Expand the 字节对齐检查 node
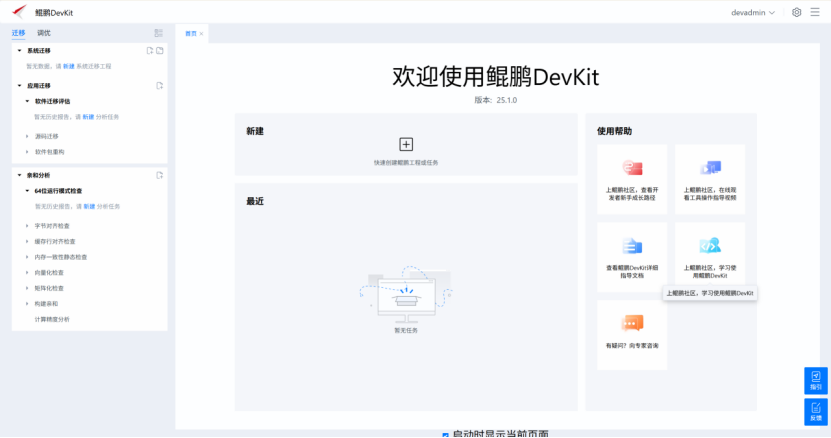Image resolution: width=831 pixels, height=438 pixels. 28,226
